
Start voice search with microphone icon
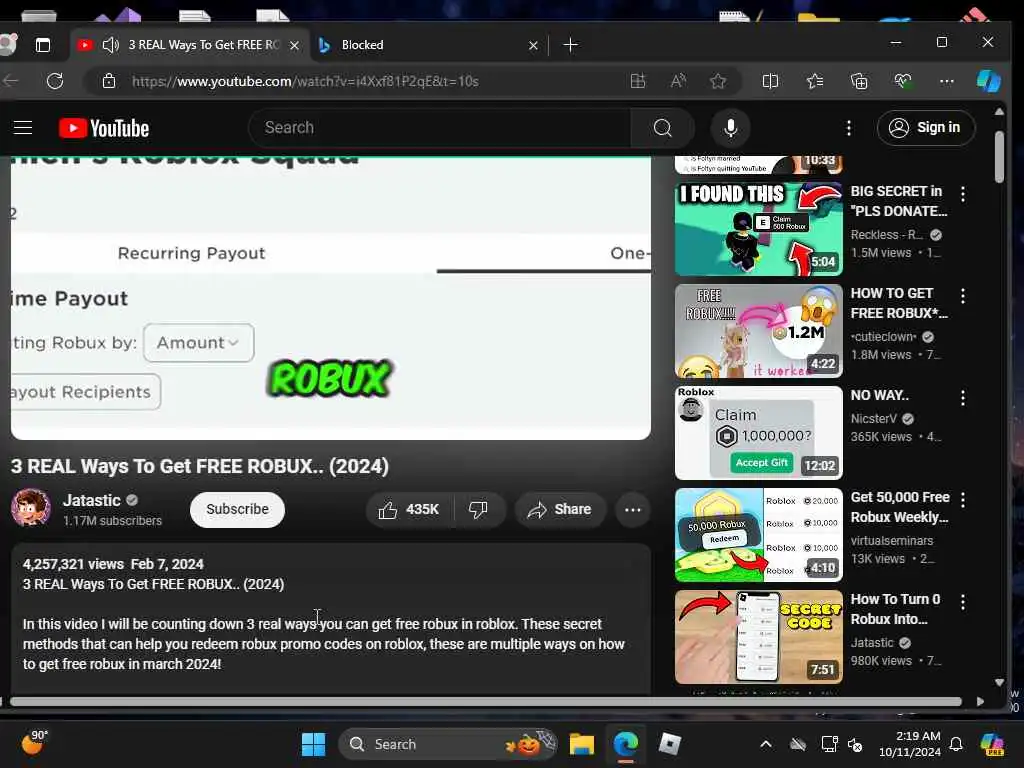tap(731, 128)
